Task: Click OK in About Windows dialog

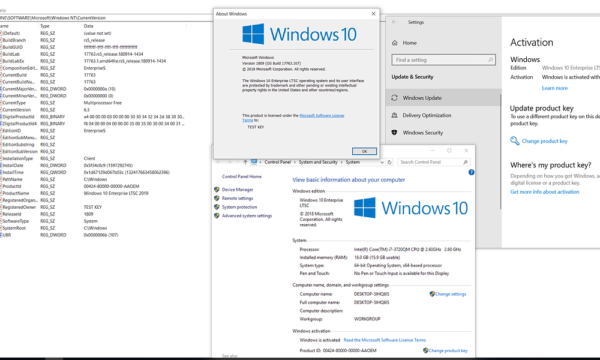Action: (364, 151)
